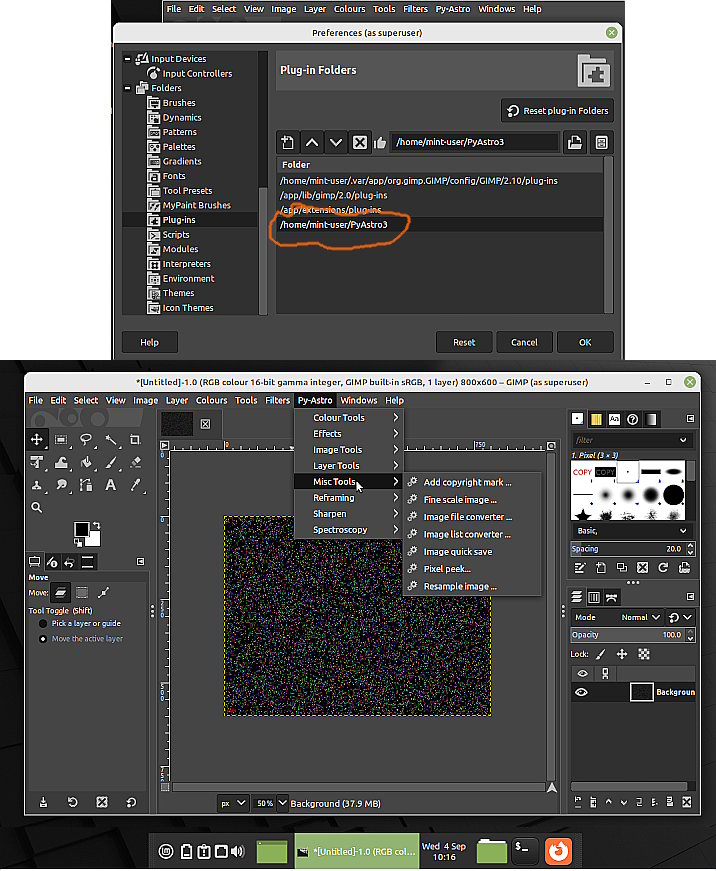Viewport: 716px width, 871px height.
Task: Collapse the Folders tree in Preferences
Action: tap(128, 88)
